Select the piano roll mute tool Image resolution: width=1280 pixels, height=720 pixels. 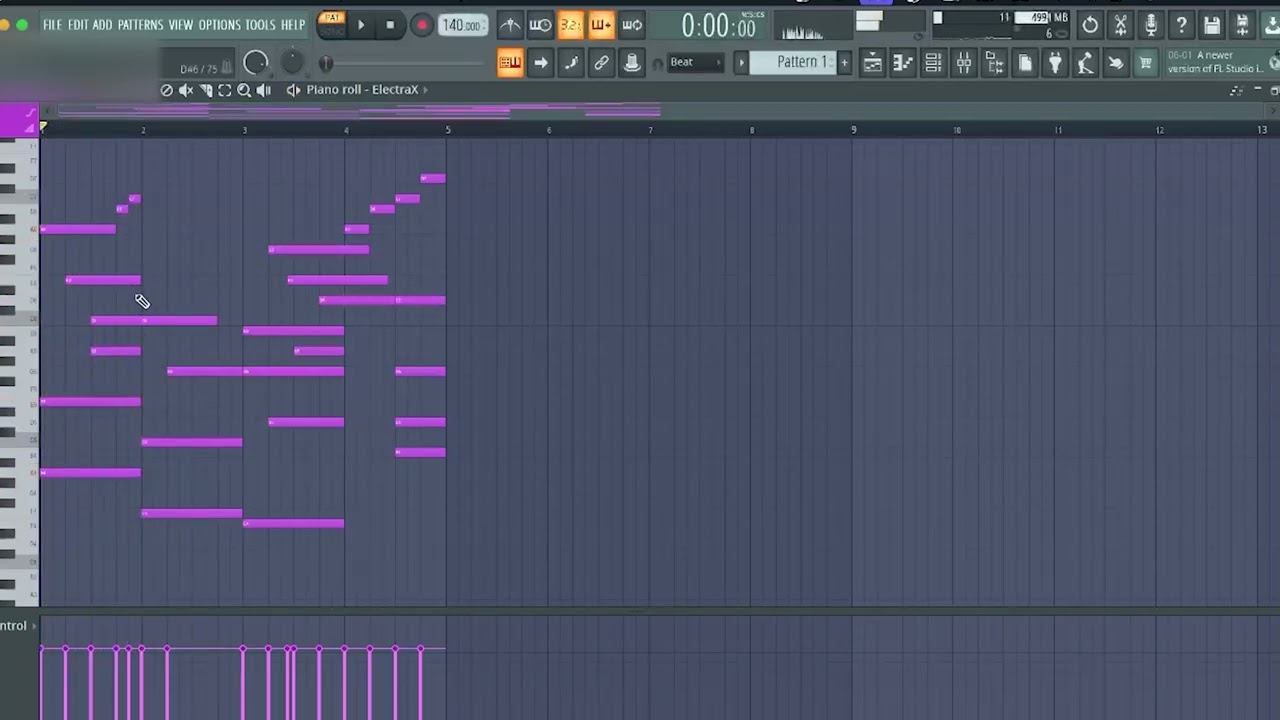[x=186, y=90]
